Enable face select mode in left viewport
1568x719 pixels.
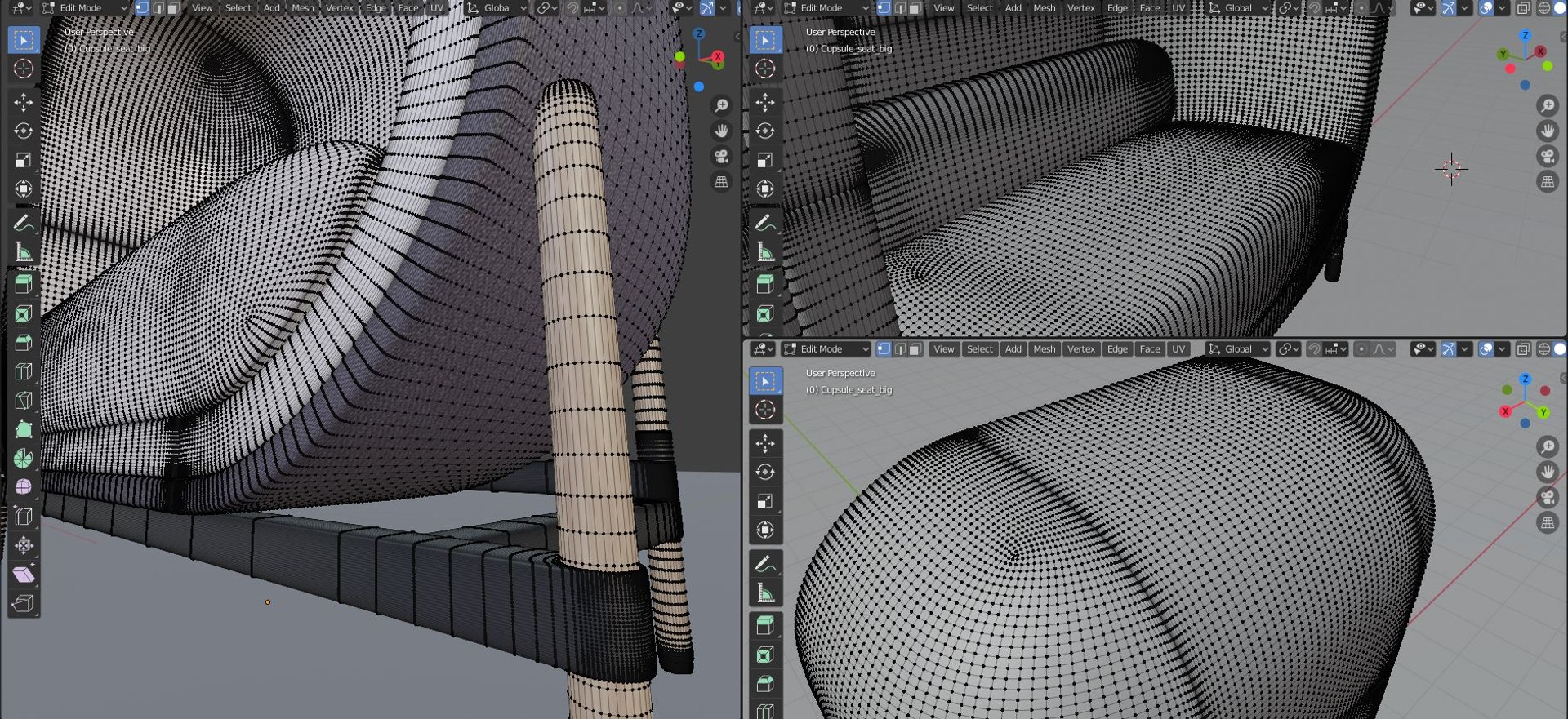[173, 8]
